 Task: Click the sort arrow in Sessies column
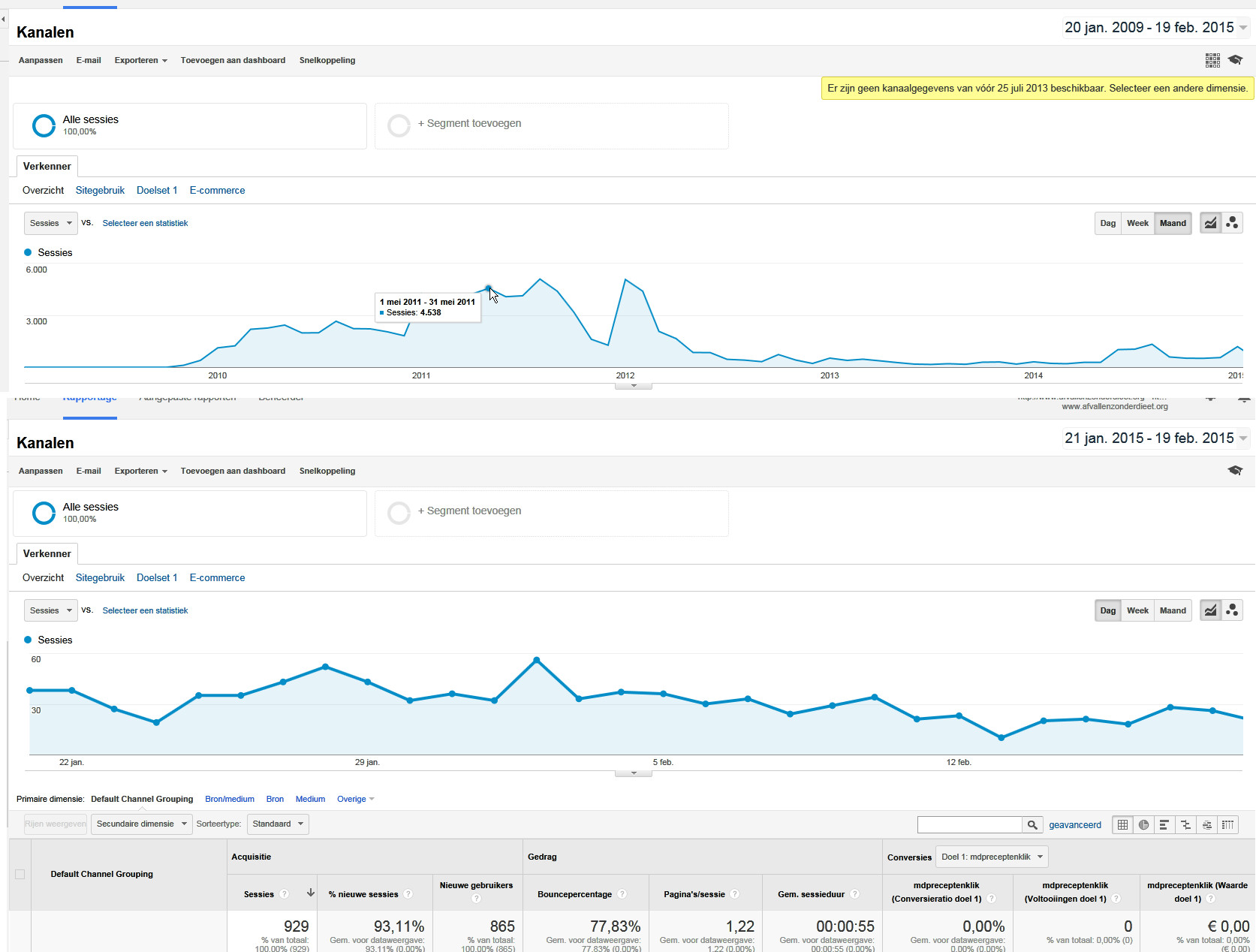point(310,893)
